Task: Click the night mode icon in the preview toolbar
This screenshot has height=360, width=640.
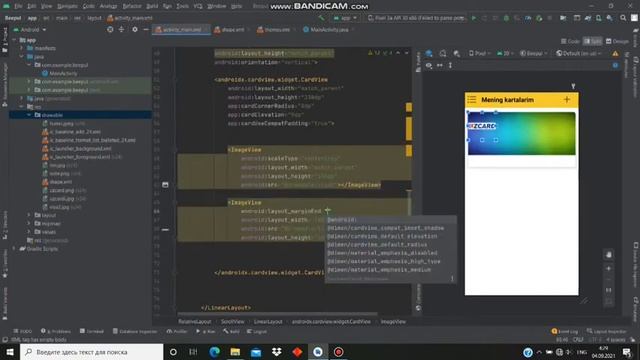Action: pyautogui.click(x=457, y=53)
